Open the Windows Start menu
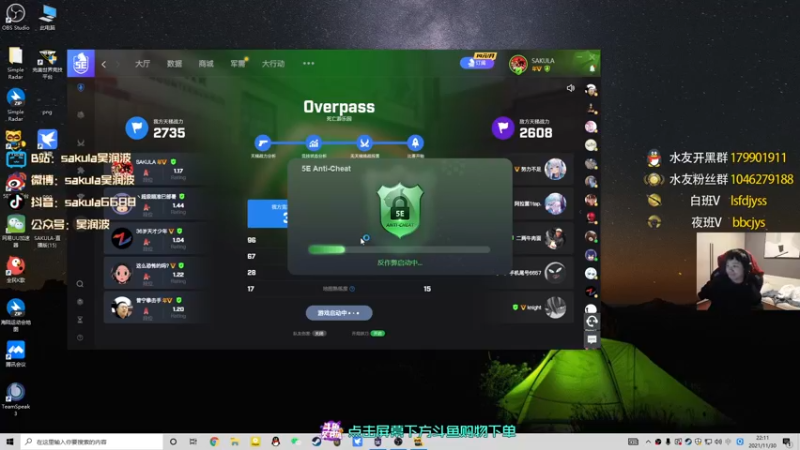The width and height of the screenshot is (800, 450). [x=10, y=442]
